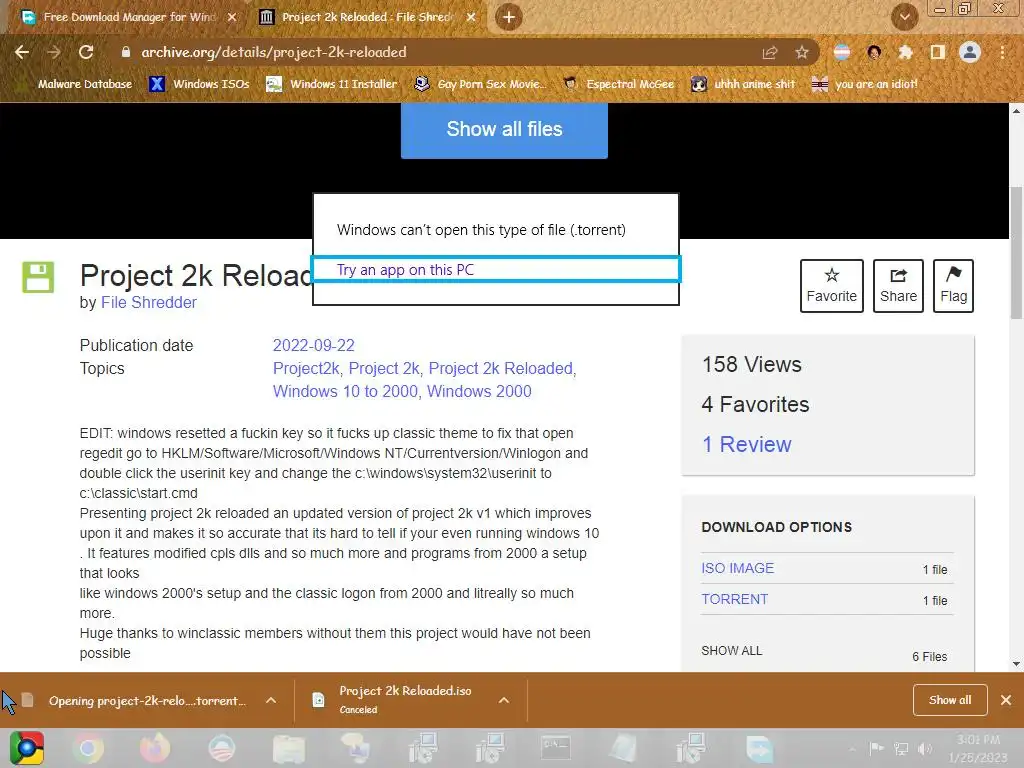This screenshot has width=1024, height=768.
Task: Click the green floppy disk software icon
Action: (x=38, y=277)
